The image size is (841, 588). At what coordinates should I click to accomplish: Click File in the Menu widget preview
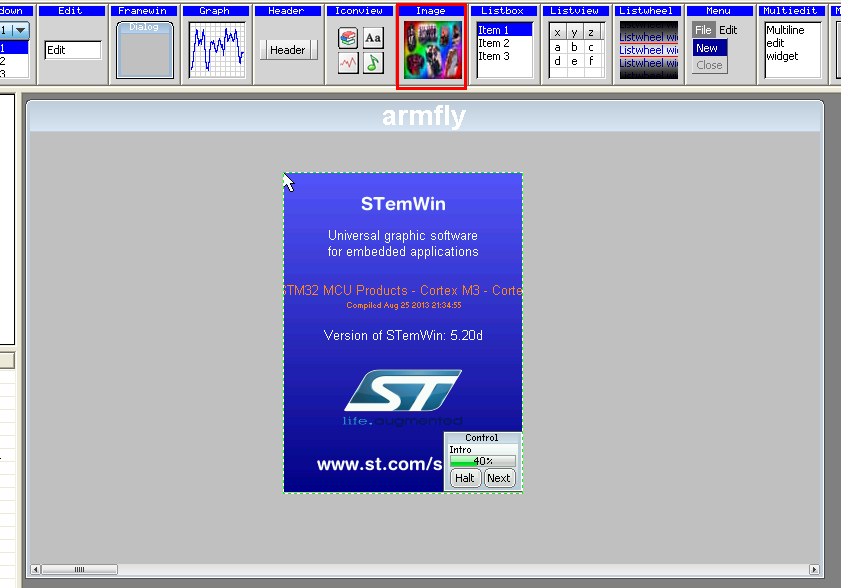[x=703, y=30]
